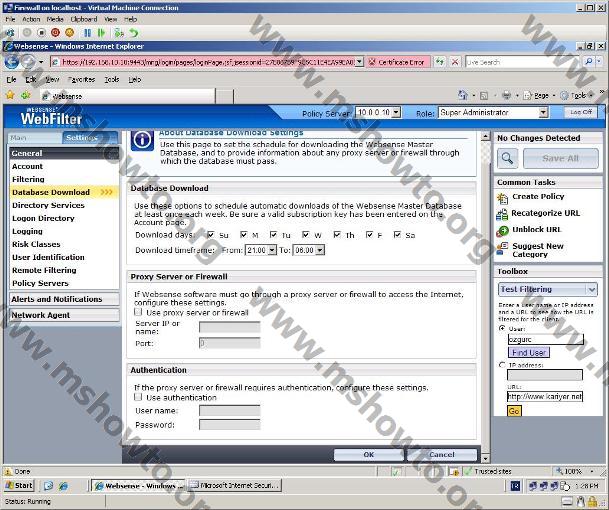Image resolution: width=609 pixels, height=510 pixels.
Task: Toggle the Su download day checkbox
Action: (x=211, y=235)
